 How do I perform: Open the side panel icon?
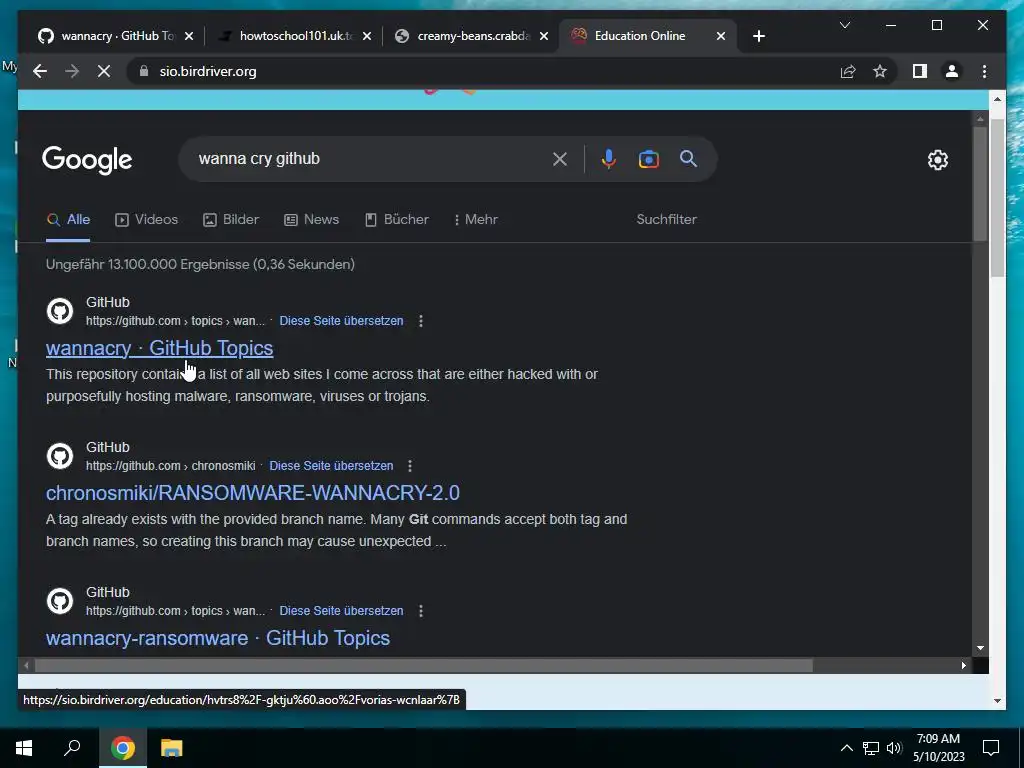[x=920, y=71]
